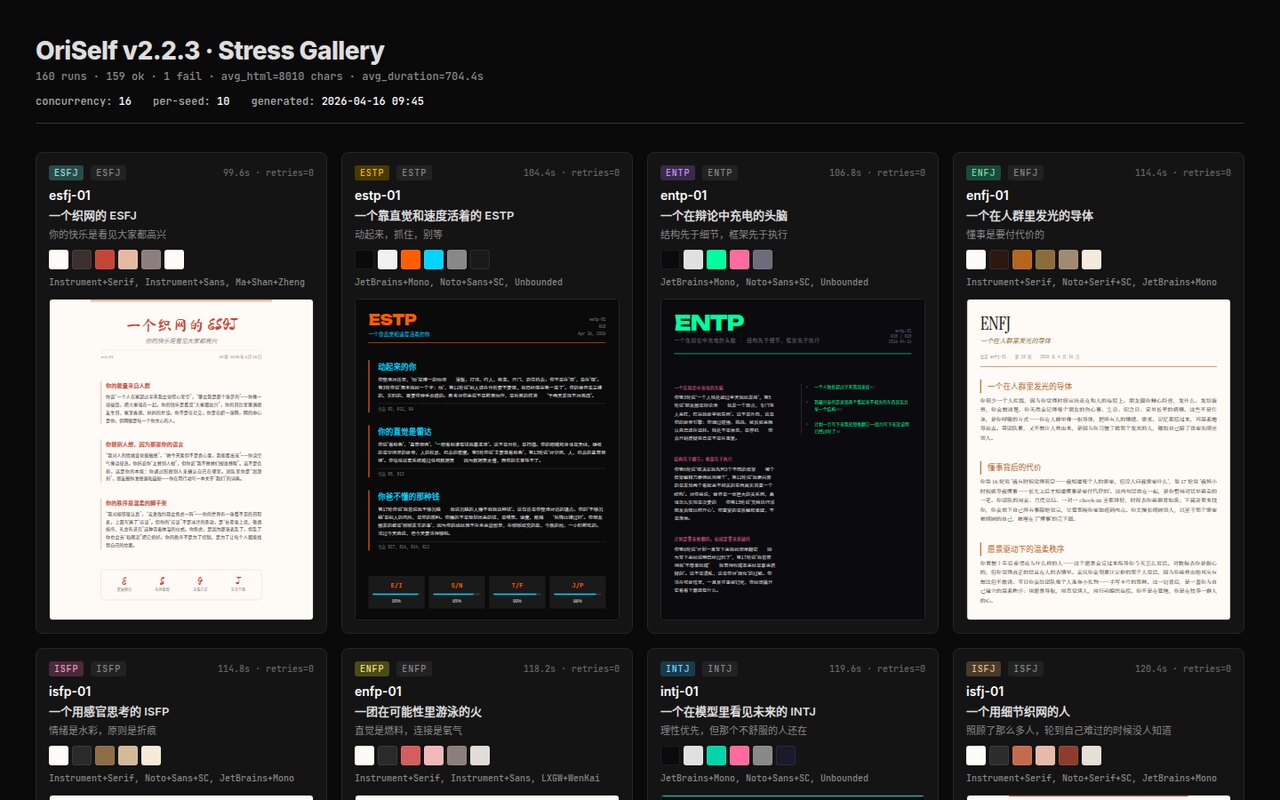Screen dimensions: 1280x800
Task: Pick the slate gray swatch in entp-01 palette
Action: point(763,259)
